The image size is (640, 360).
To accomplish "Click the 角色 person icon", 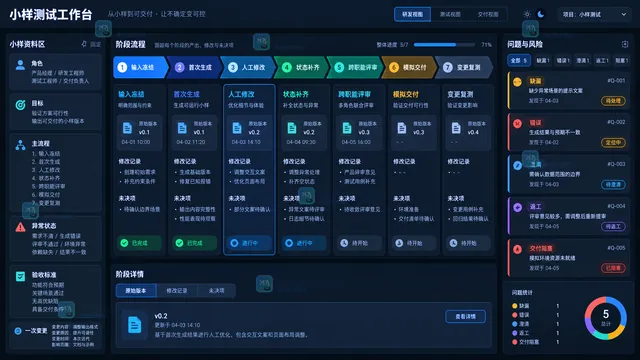I will 20,65.
